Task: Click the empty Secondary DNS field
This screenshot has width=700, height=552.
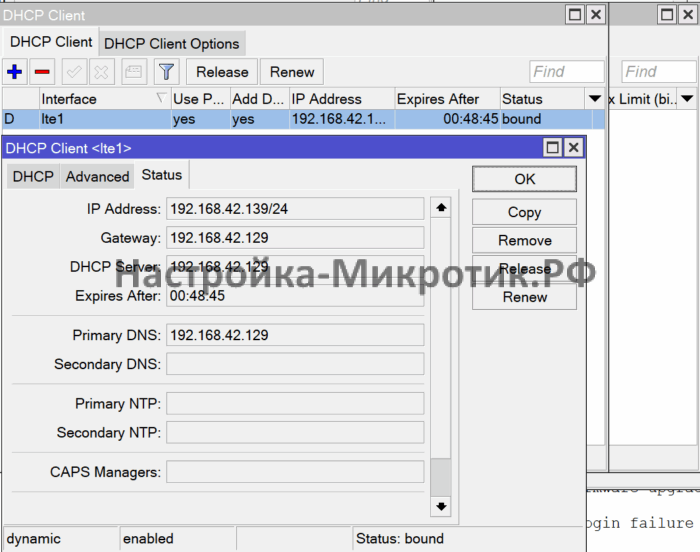Action: point(295,364)
